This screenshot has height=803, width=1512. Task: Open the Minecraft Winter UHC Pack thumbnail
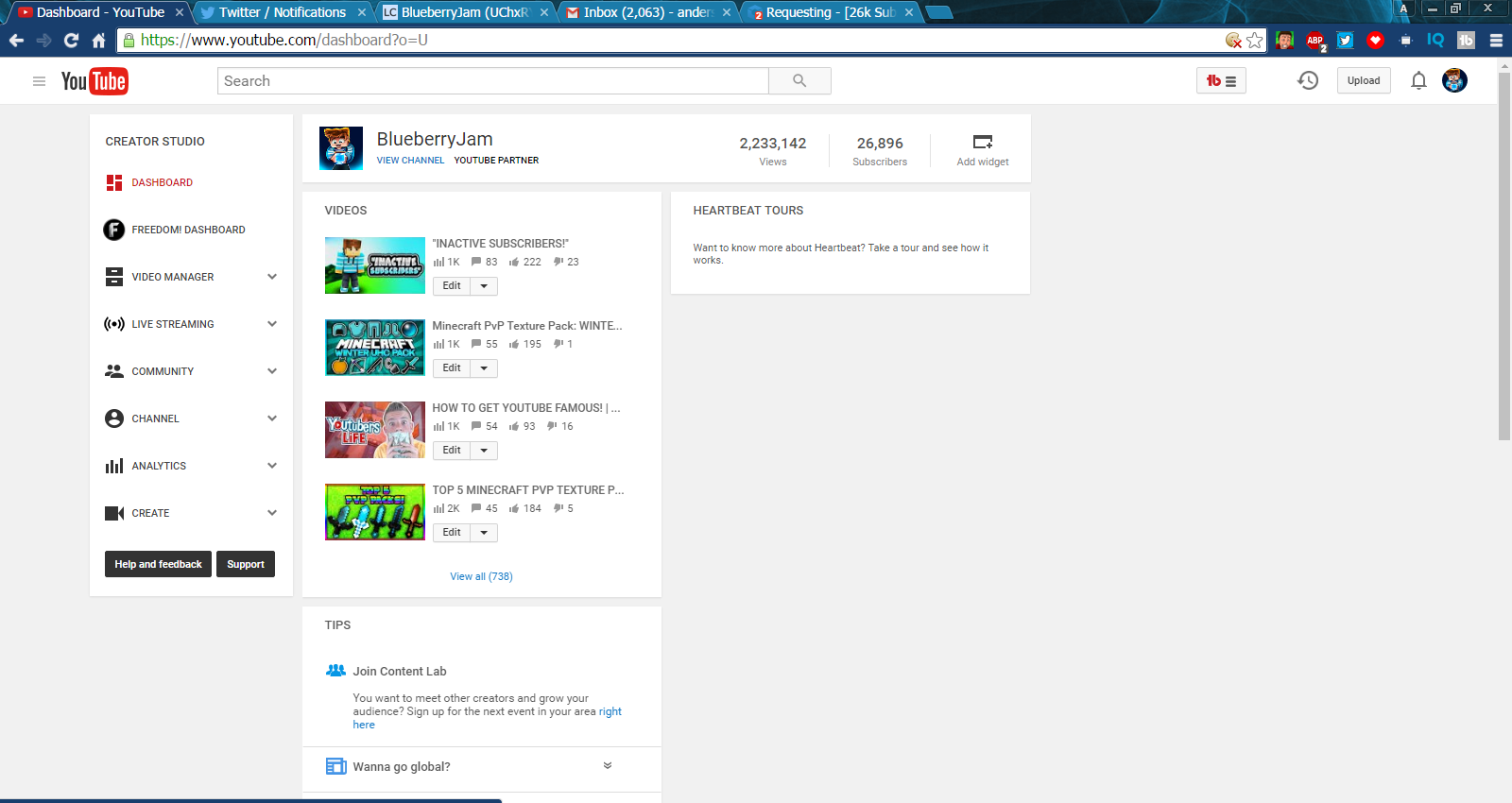pos(375,348)
